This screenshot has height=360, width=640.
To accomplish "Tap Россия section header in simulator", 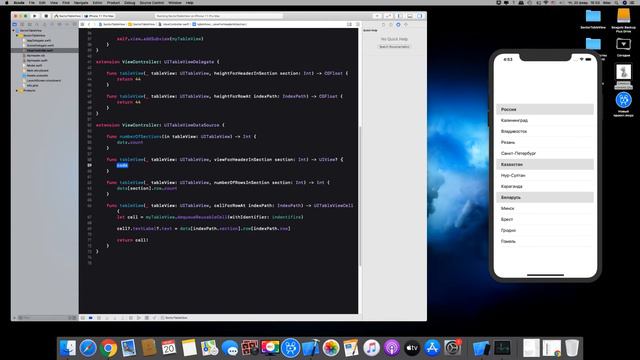I will click(545, 109).
